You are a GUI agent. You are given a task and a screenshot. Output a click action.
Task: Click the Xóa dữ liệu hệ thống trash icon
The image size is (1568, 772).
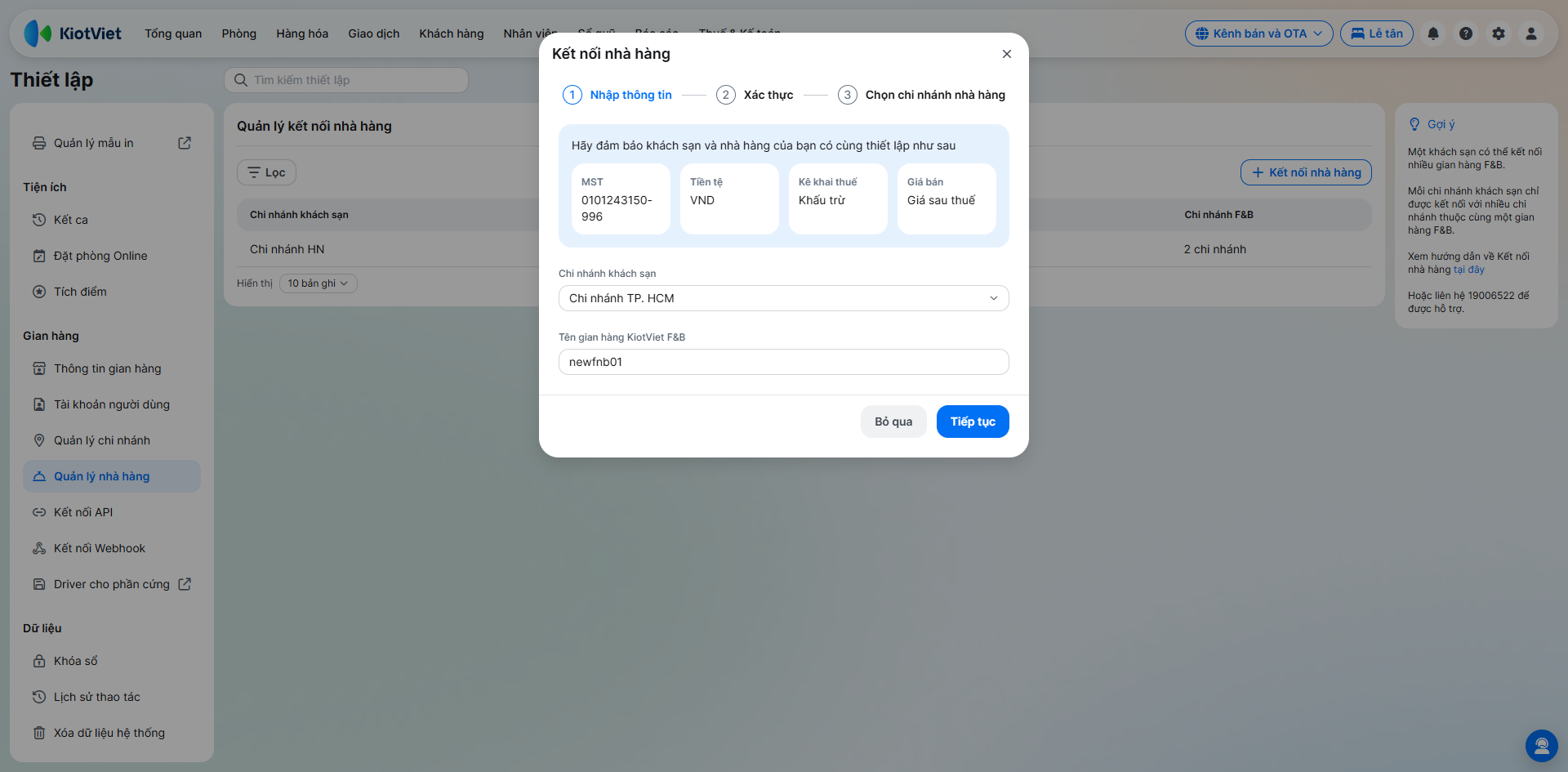tap(39, 733)
